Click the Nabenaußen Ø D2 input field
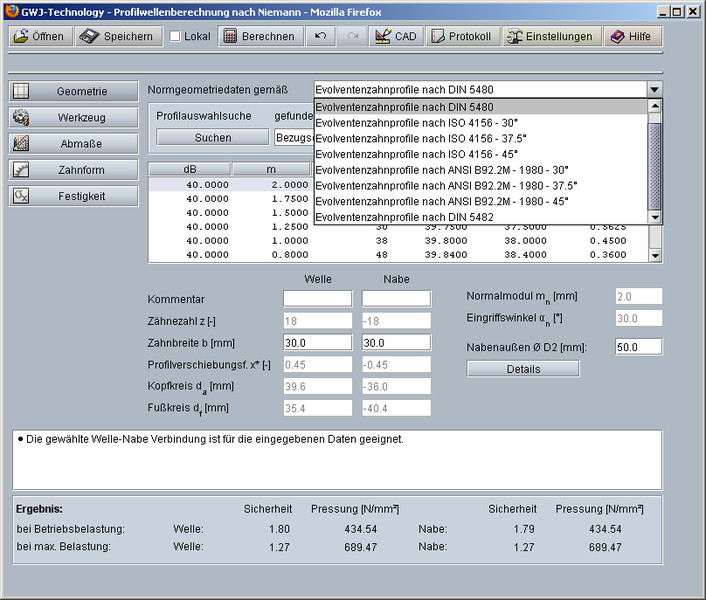706x600 pixels. click(638, 347)
